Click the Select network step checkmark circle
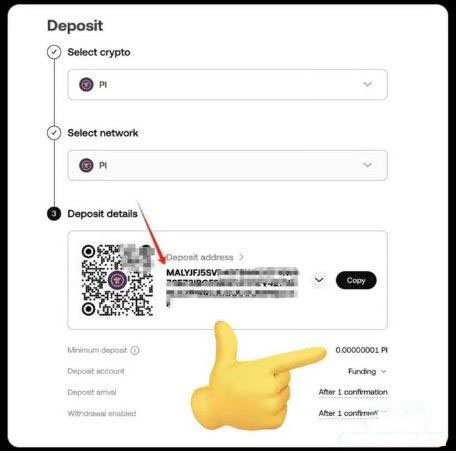The width and height of the screenshot is (457, 453). pyautogui.click(x=54, y=133)
